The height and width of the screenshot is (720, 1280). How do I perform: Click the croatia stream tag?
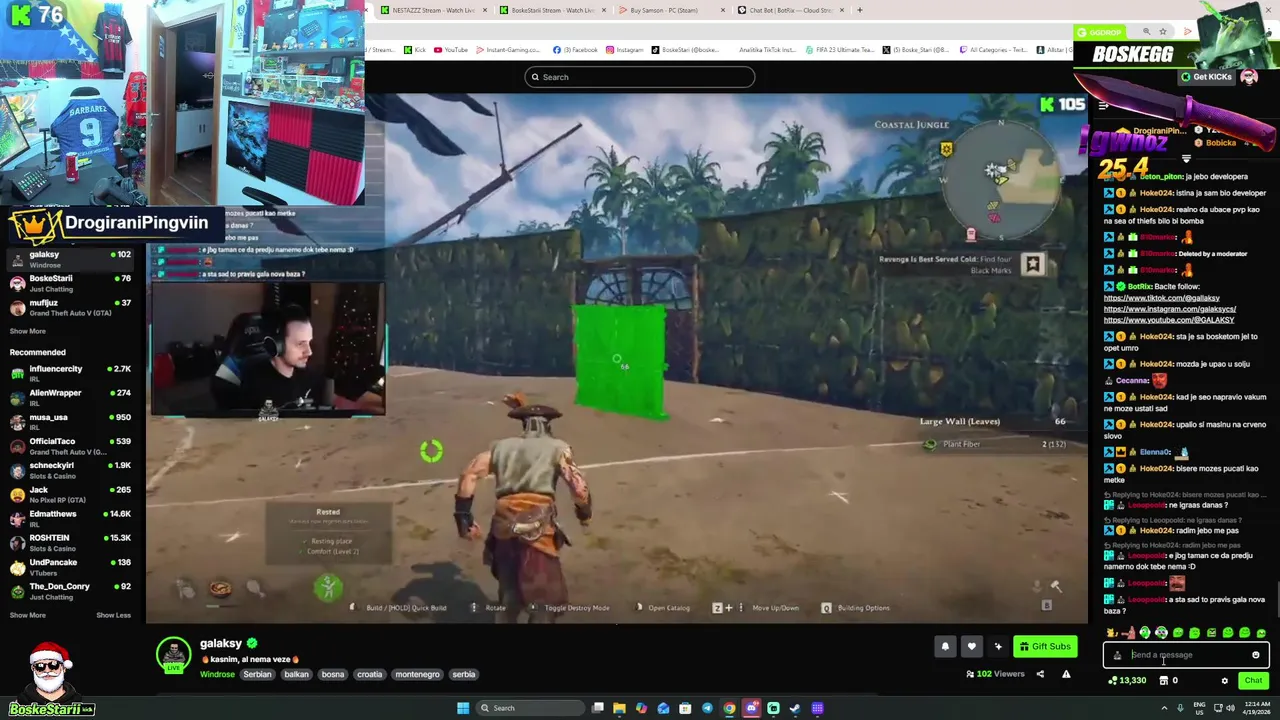pos(370,674)
